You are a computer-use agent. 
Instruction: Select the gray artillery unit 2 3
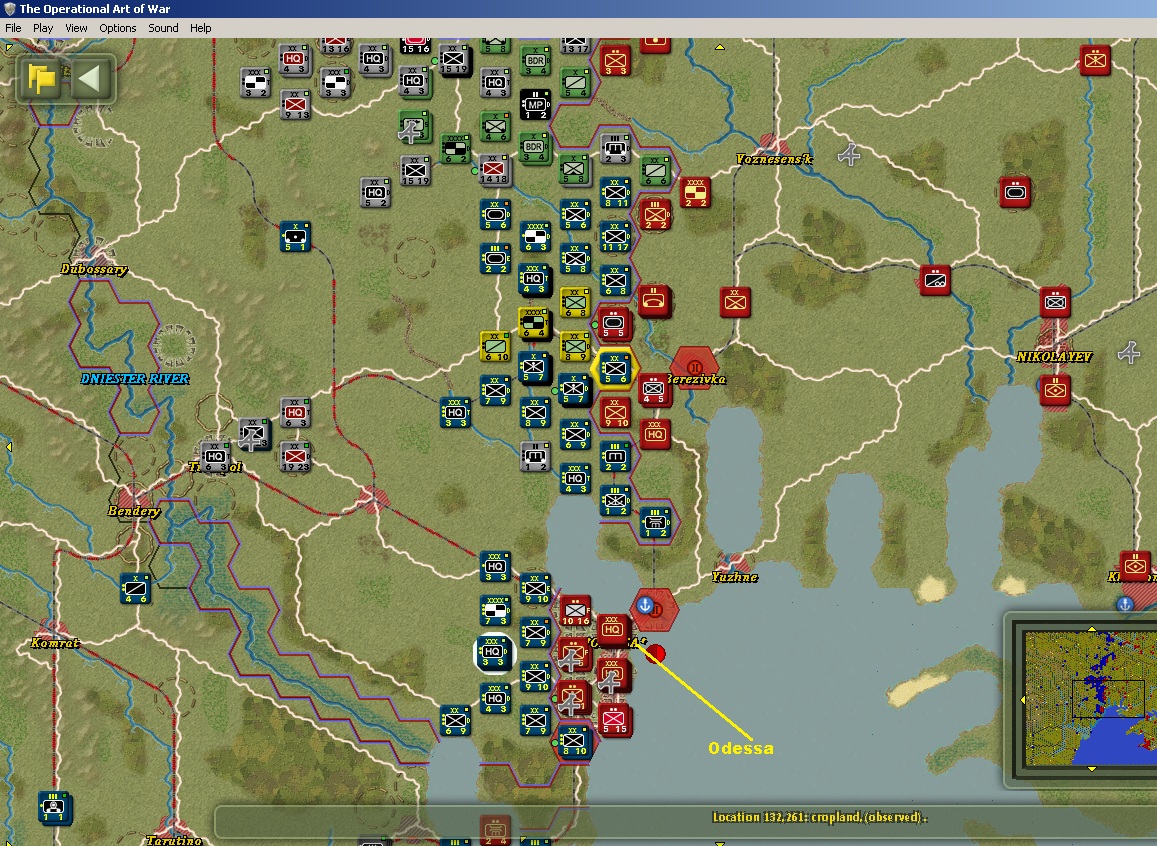615,148
